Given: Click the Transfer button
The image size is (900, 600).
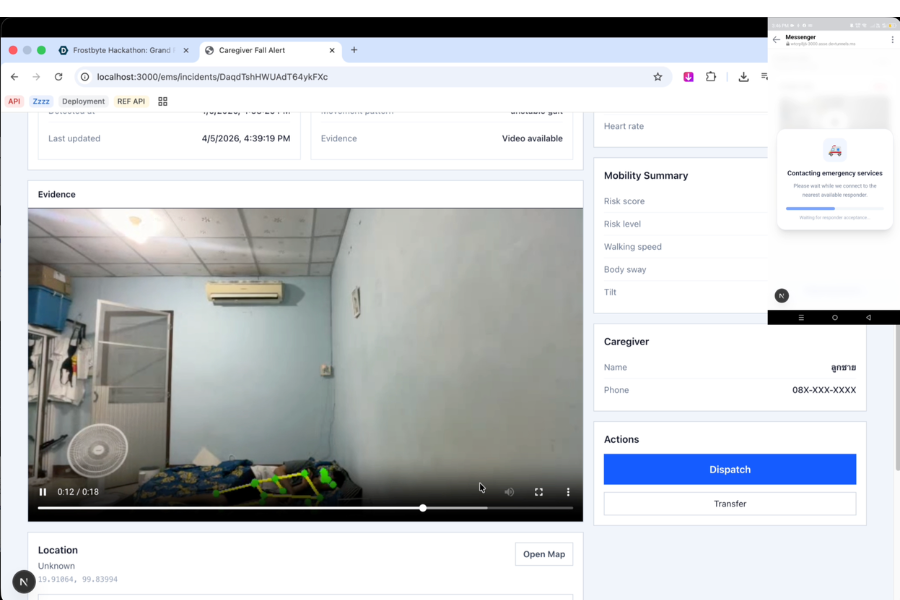Looking at the screenshot, I should tap(730, 504).
